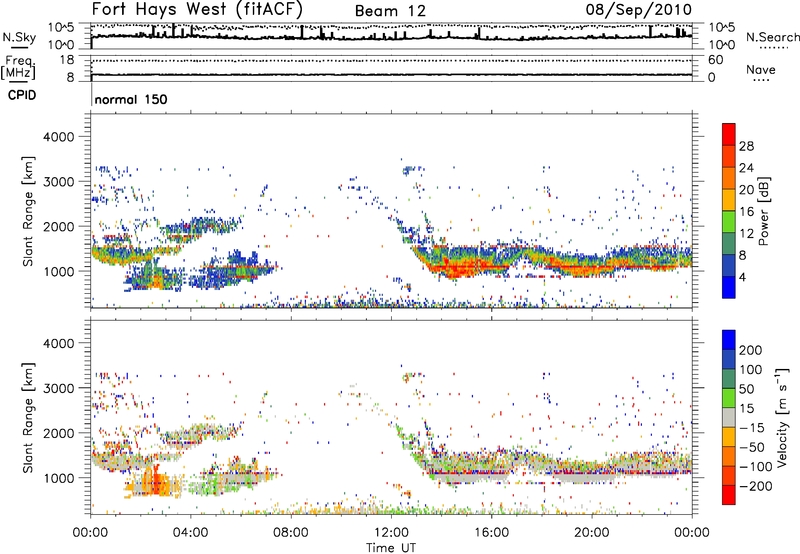Select the red bottom segment of the velocity color bar
The width and height of the screenshot is (800, 554).
point(729,495)
